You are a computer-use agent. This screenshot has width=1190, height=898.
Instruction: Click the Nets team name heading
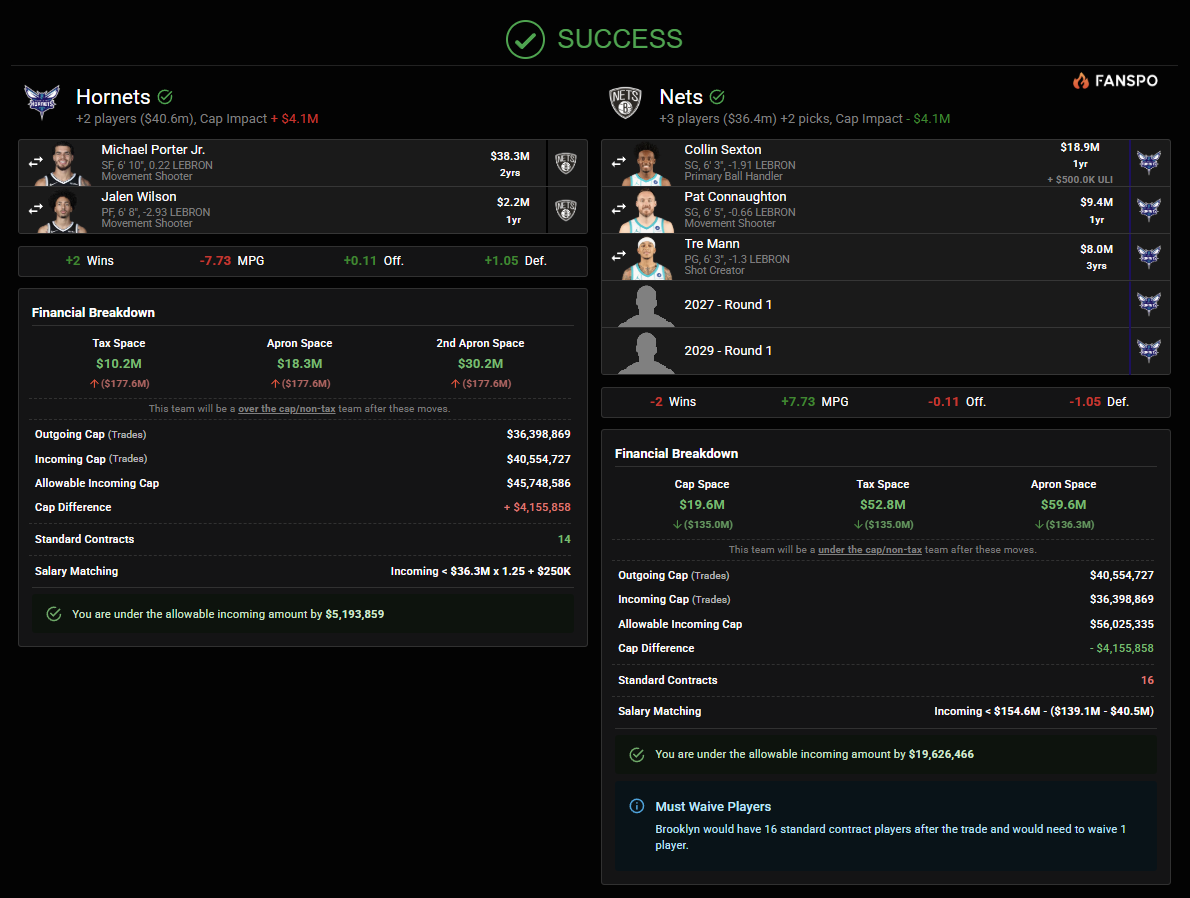(x=681, y=97)
